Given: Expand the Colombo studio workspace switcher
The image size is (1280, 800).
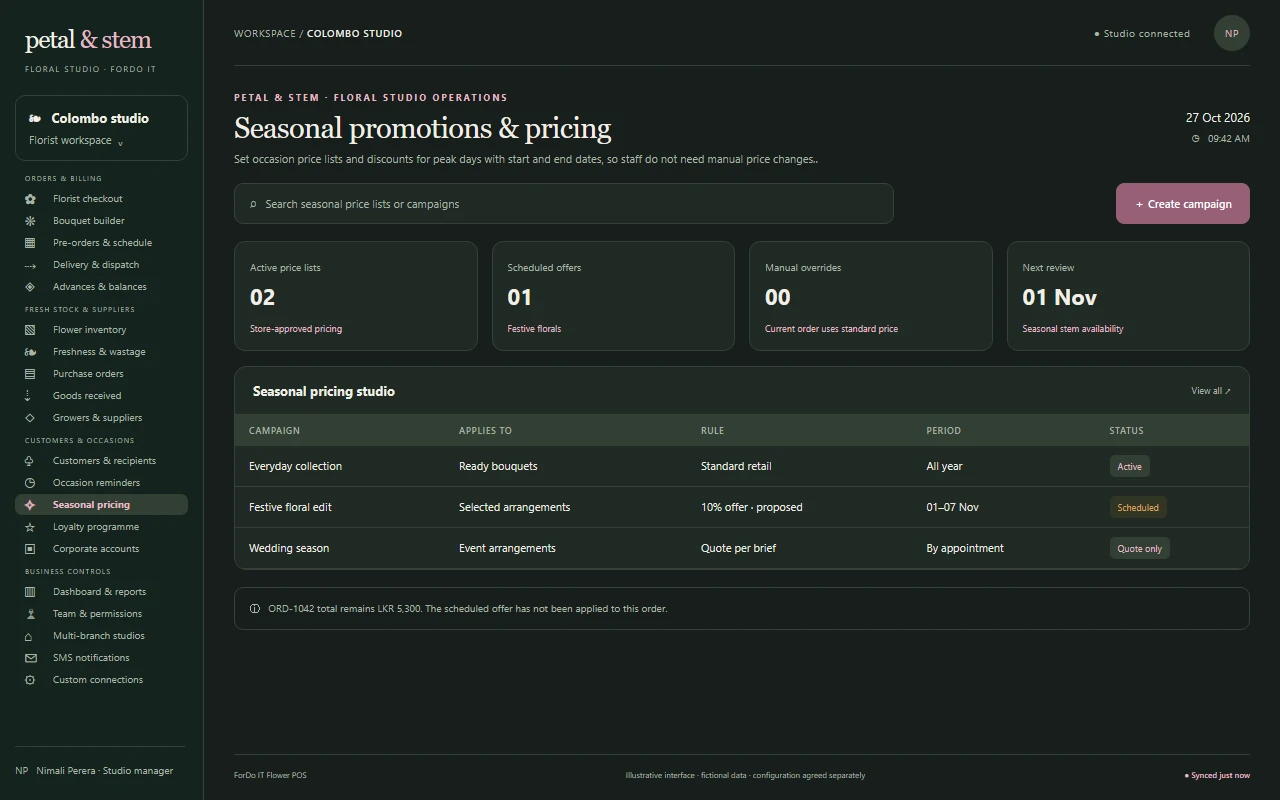Looking at the screenshot, I should click(x=101, y=128).
